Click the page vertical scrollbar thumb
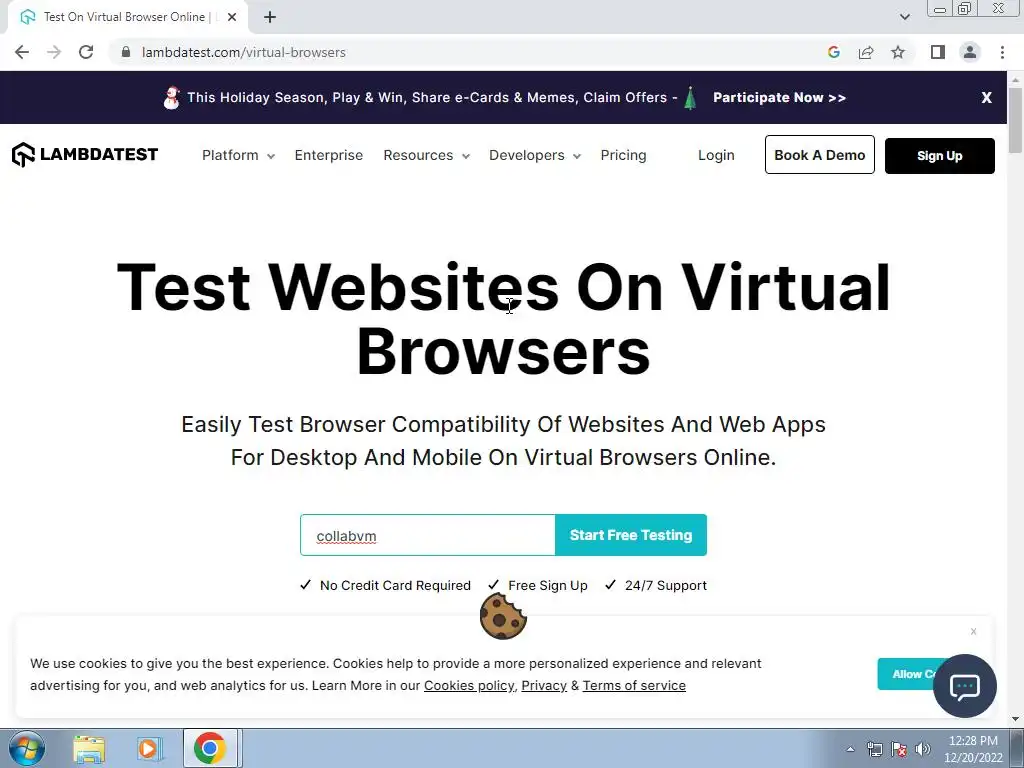1024x768 pixels. 1016,120
